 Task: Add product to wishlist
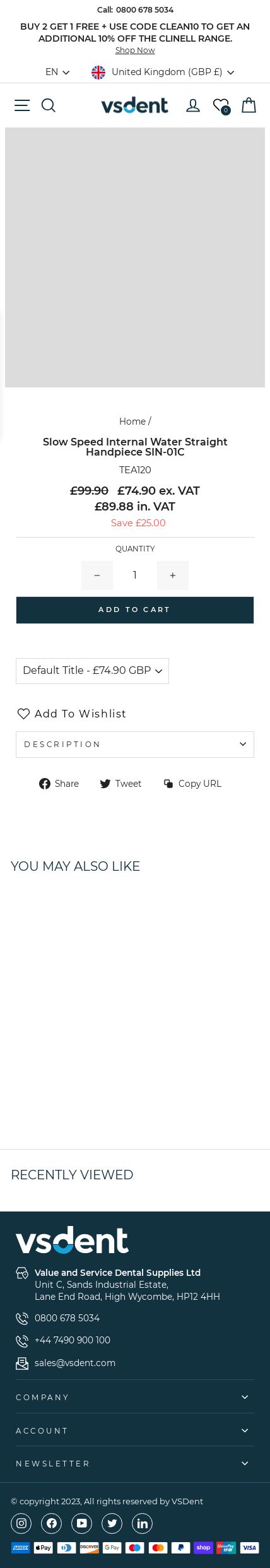coord(71,714)
